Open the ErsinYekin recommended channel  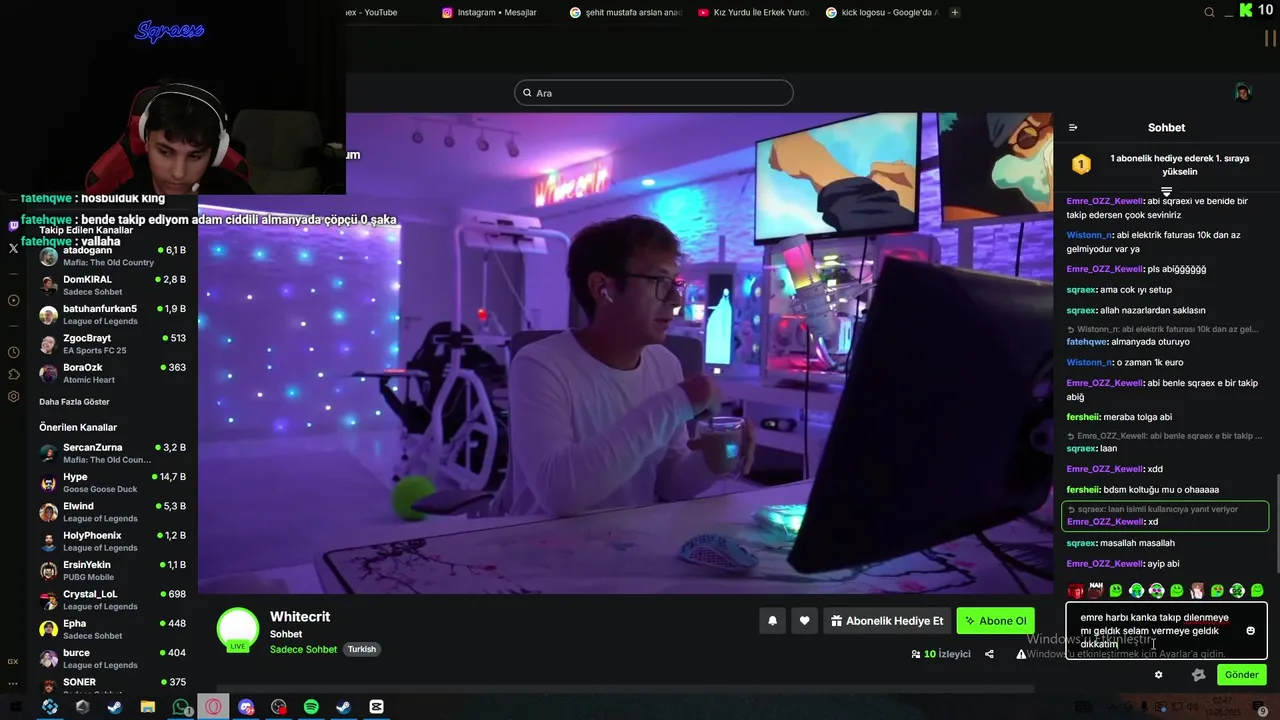point(112,570)
